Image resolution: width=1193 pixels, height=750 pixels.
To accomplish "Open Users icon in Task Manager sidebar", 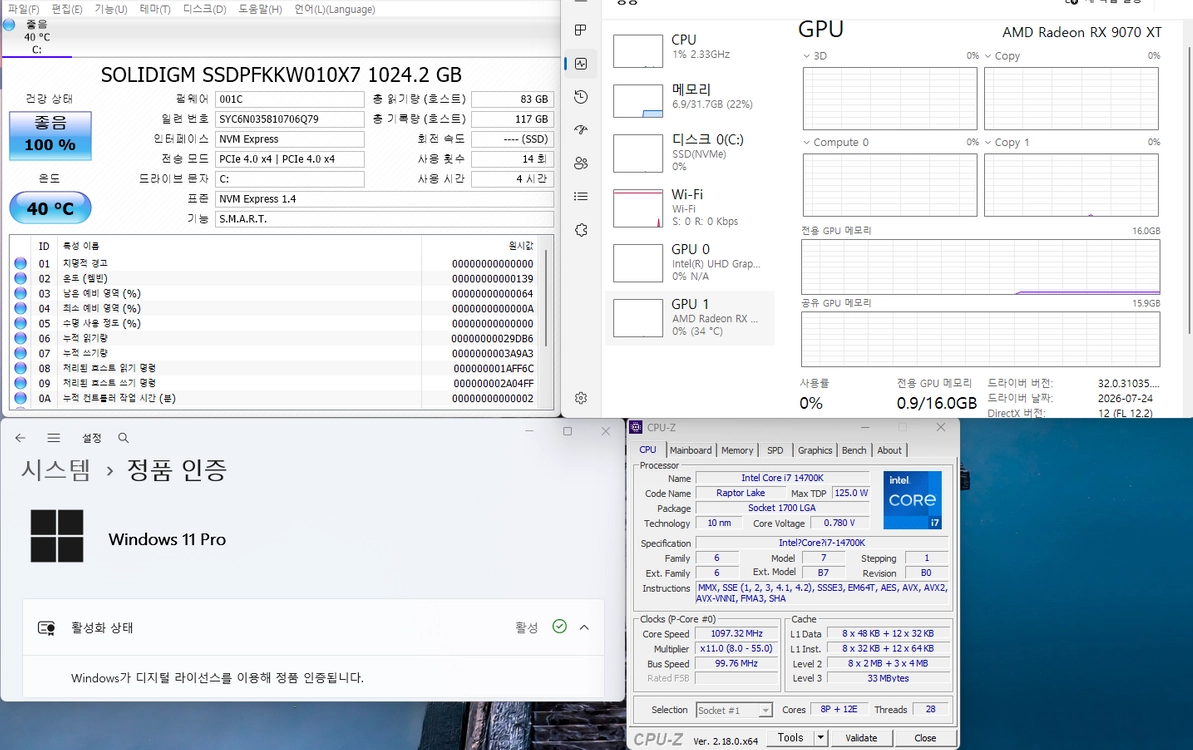I will pyautogui.click(x=581, y=163).
